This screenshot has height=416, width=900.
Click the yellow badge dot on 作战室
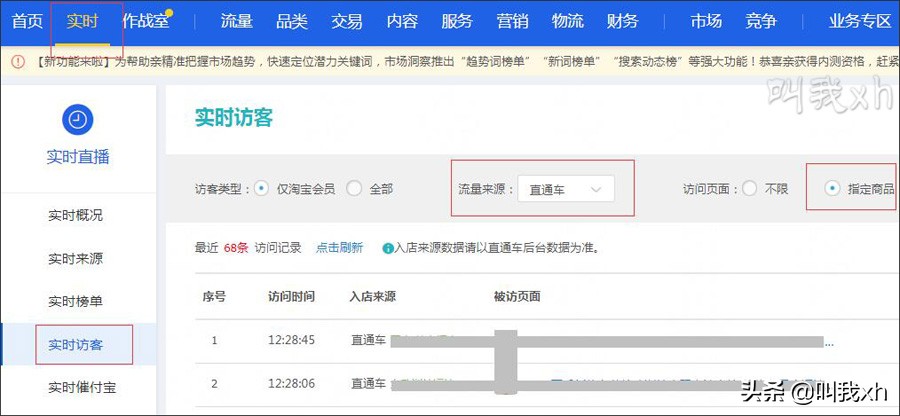click(x=169, y=13)
